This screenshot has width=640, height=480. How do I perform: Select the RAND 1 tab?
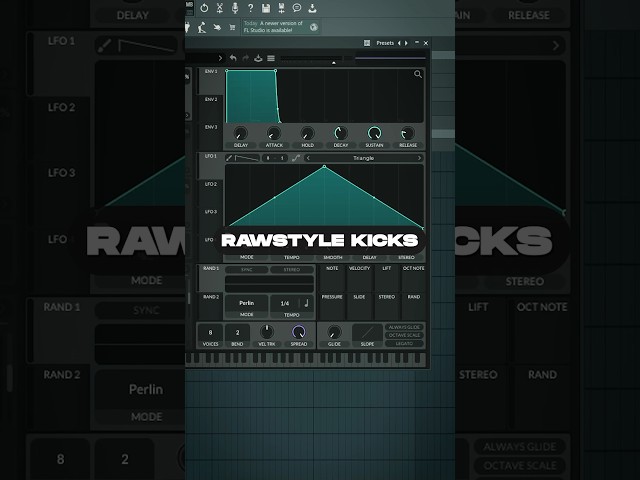211,278
